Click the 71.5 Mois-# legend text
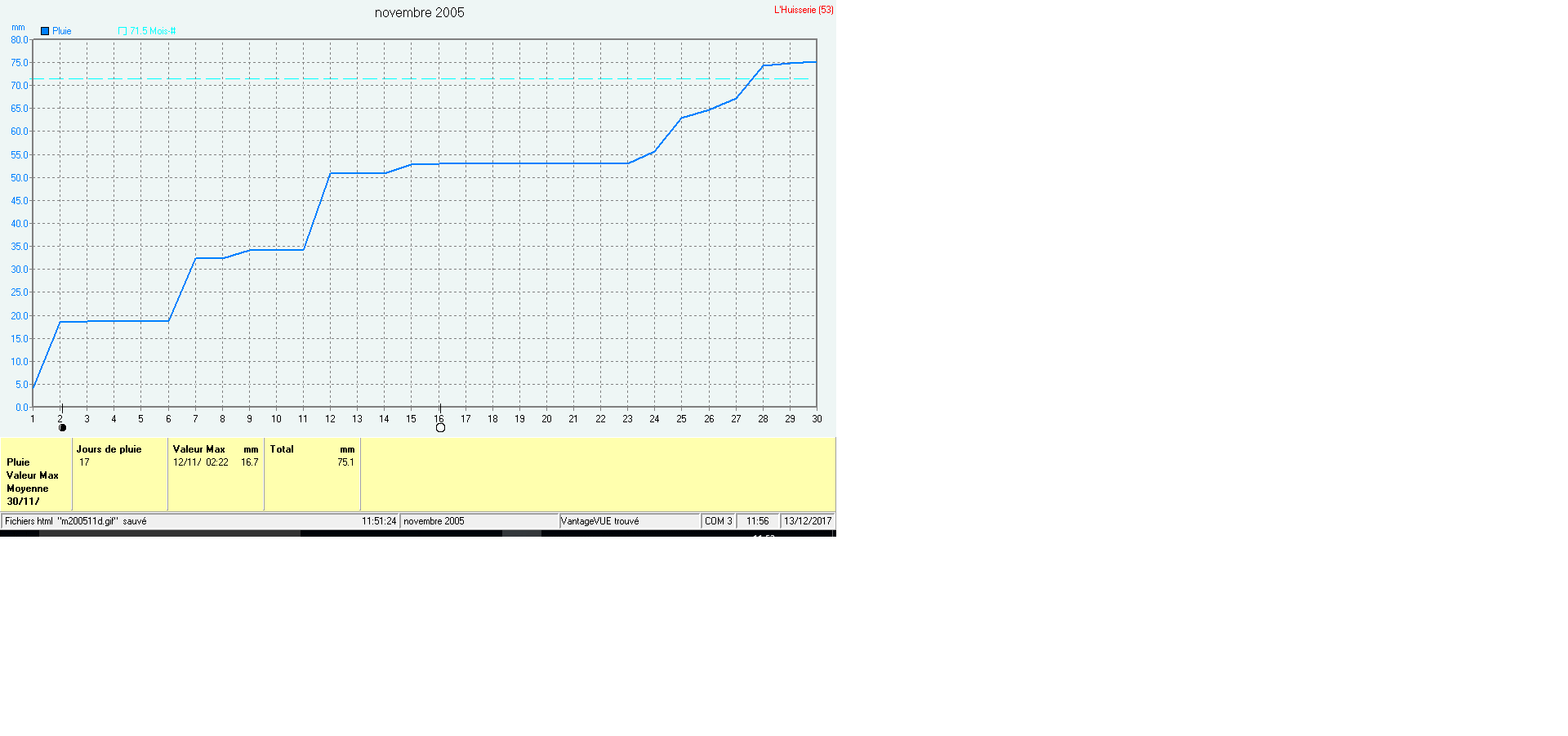The image size is (1568, 736). tap(153, 31)
